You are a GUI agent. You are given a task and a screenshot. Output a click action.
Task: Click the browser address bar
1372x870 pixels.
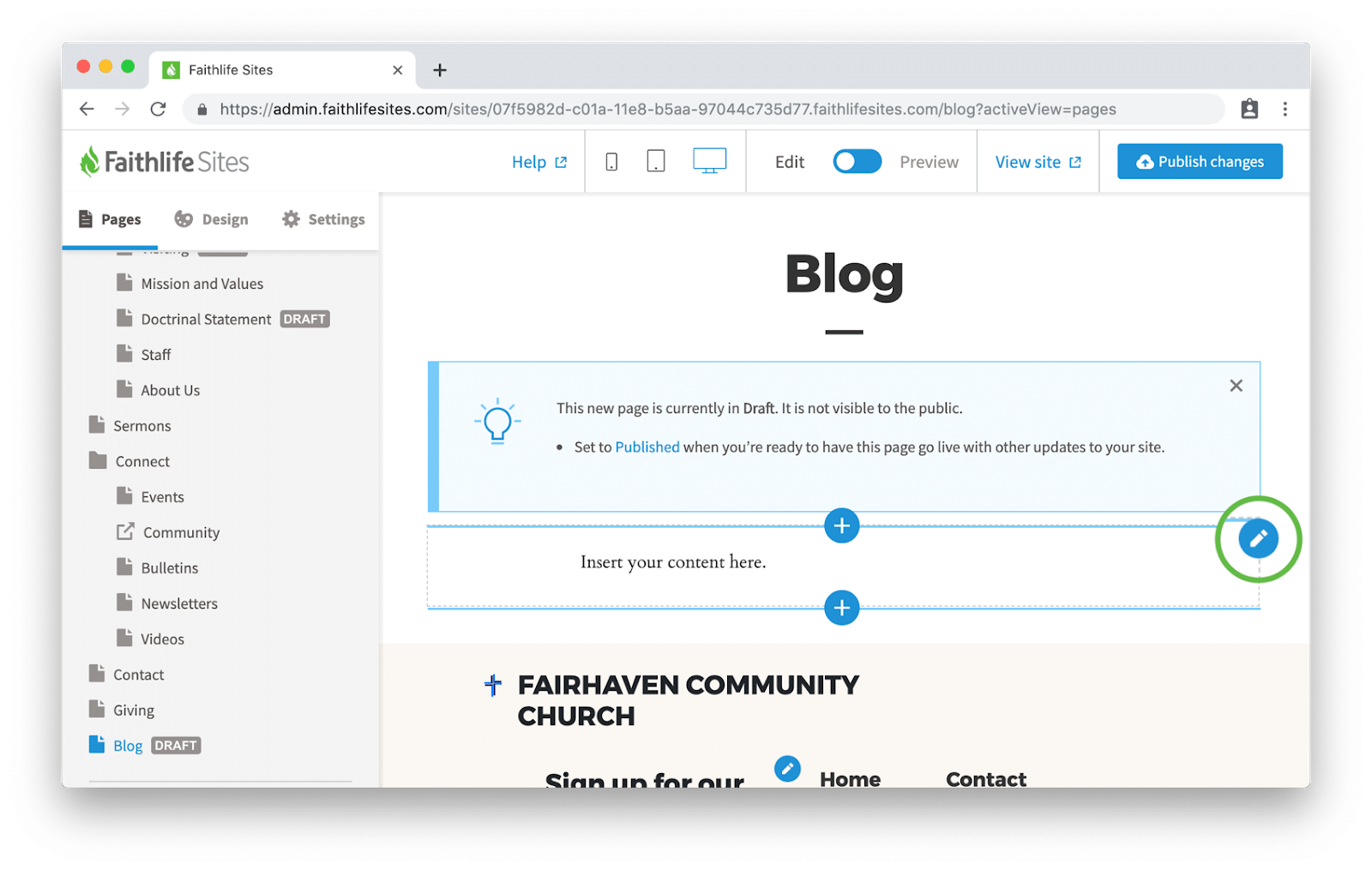[703, 109]
